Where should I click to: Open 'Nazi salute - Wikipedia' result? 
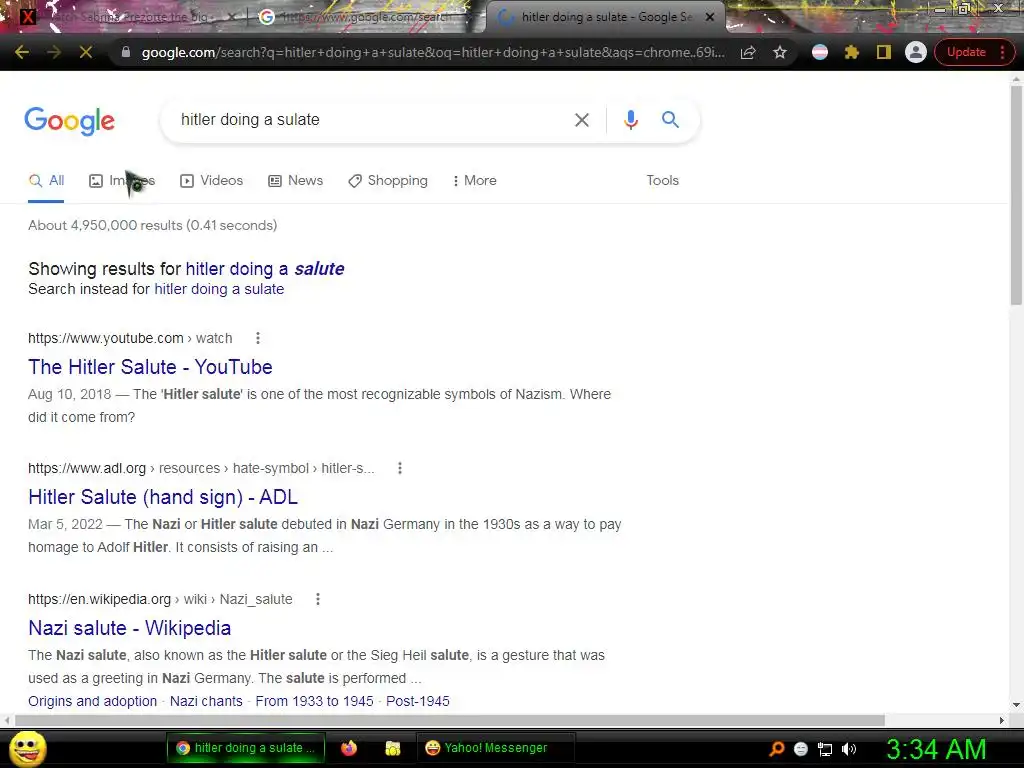(129, 628)
